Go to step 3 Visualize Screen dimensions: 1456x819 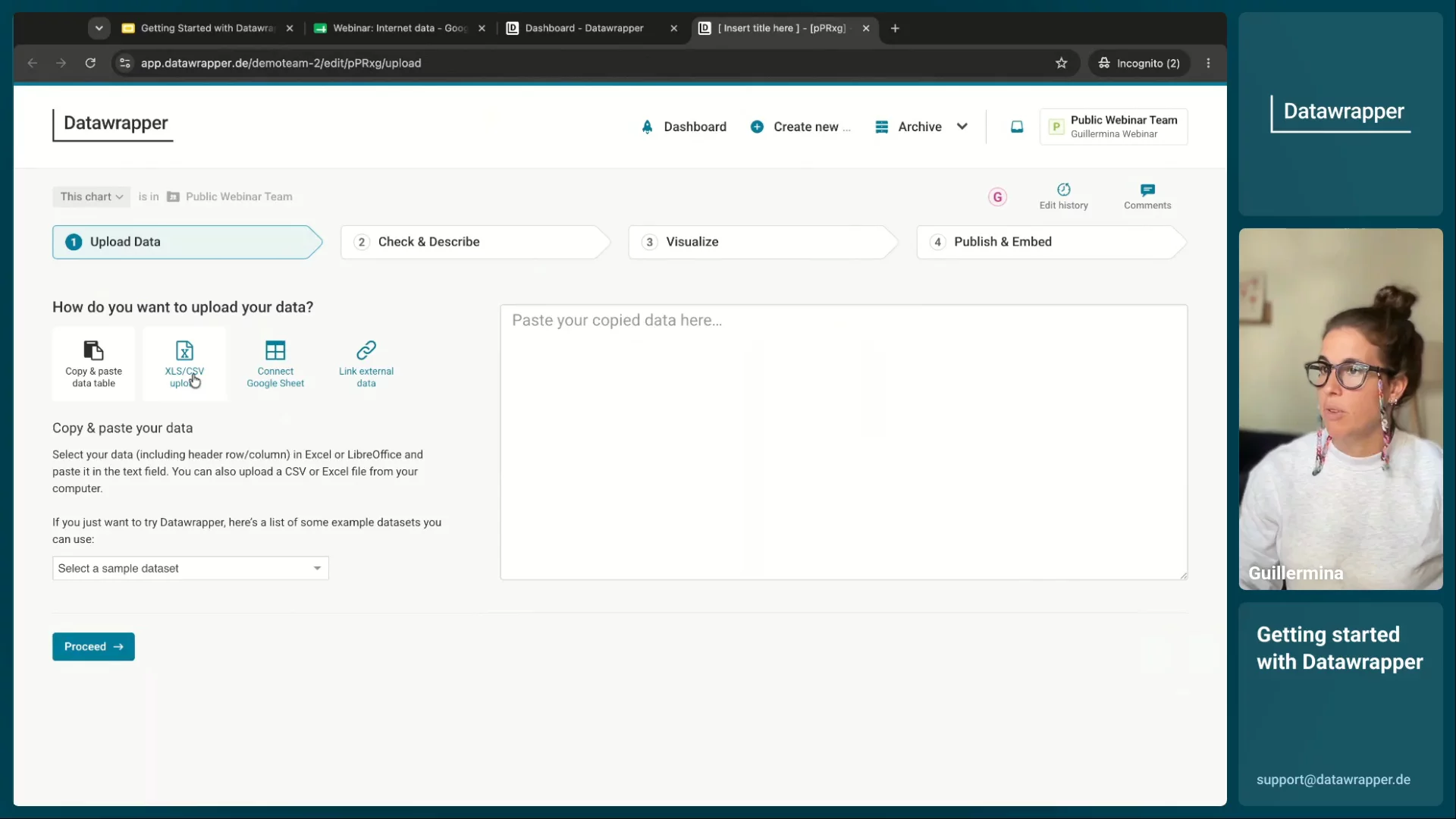tap(764, 242)
